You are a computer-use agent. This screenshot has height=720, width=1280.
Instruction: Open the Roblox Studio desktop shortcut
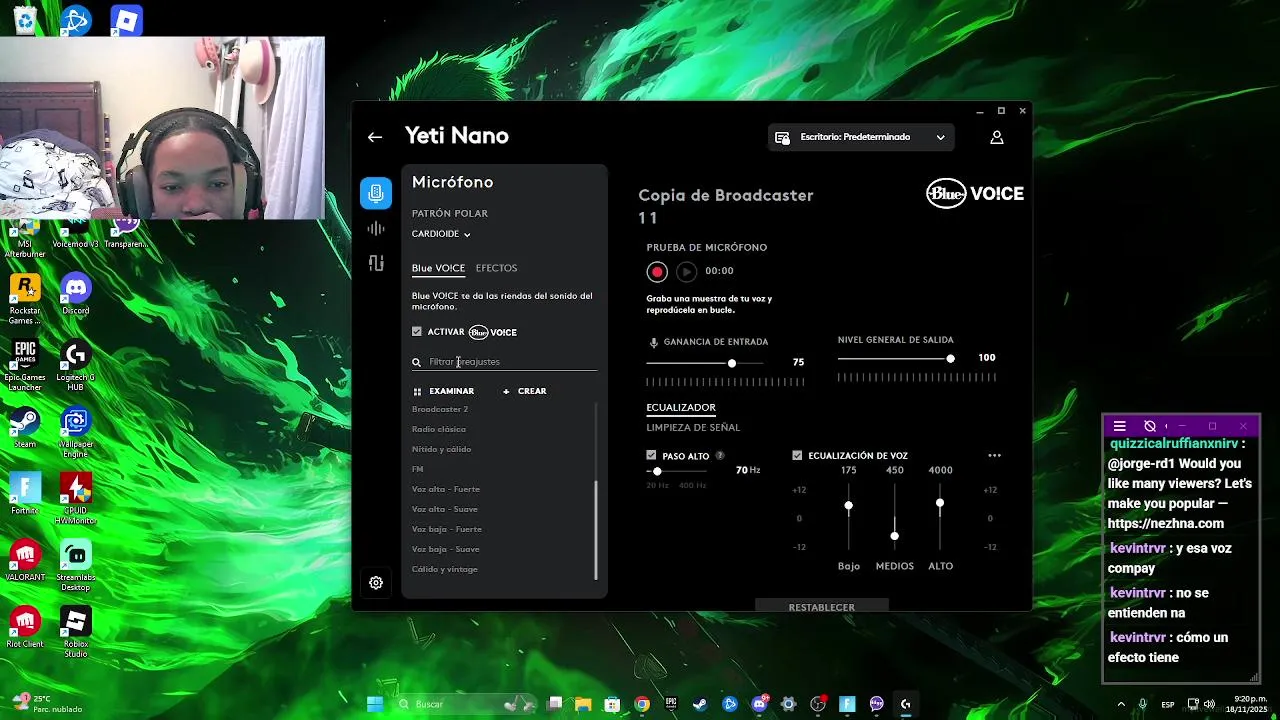[x=76, y=631]
